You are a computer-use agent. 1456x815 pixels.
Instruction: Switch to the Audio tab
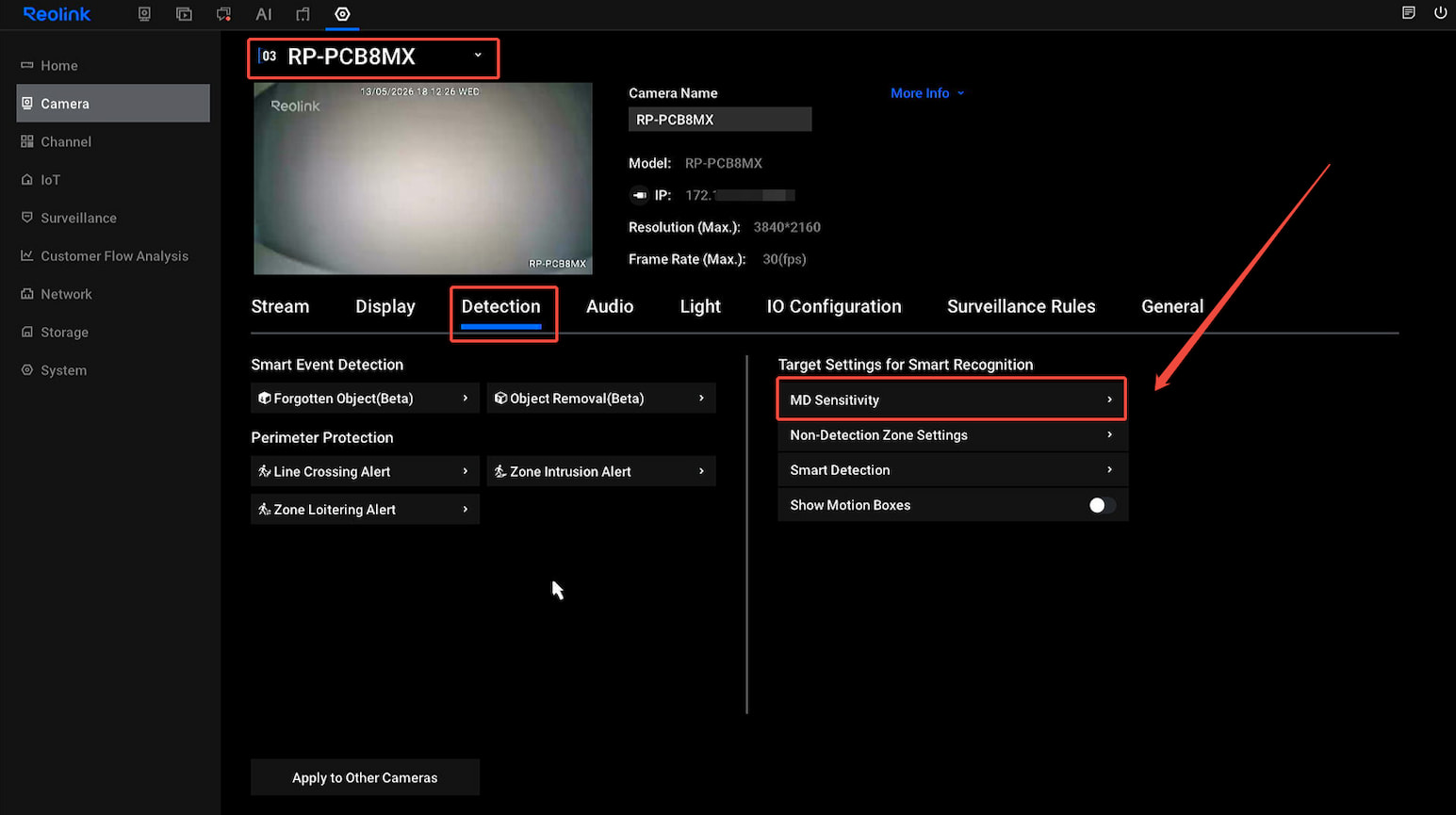(610, 307)
